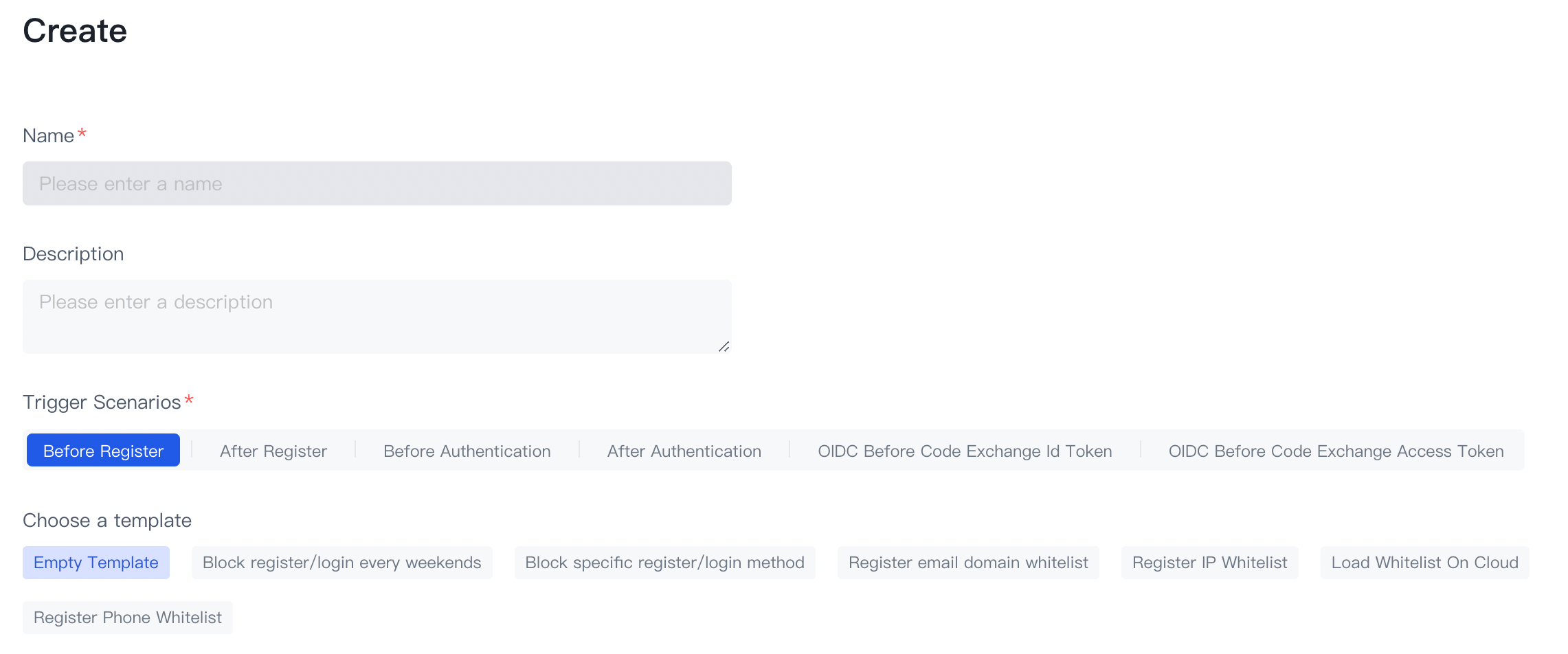Screen dimensions: 1568x654
Task: Click the description box resize handle
Action: point(724,347)
